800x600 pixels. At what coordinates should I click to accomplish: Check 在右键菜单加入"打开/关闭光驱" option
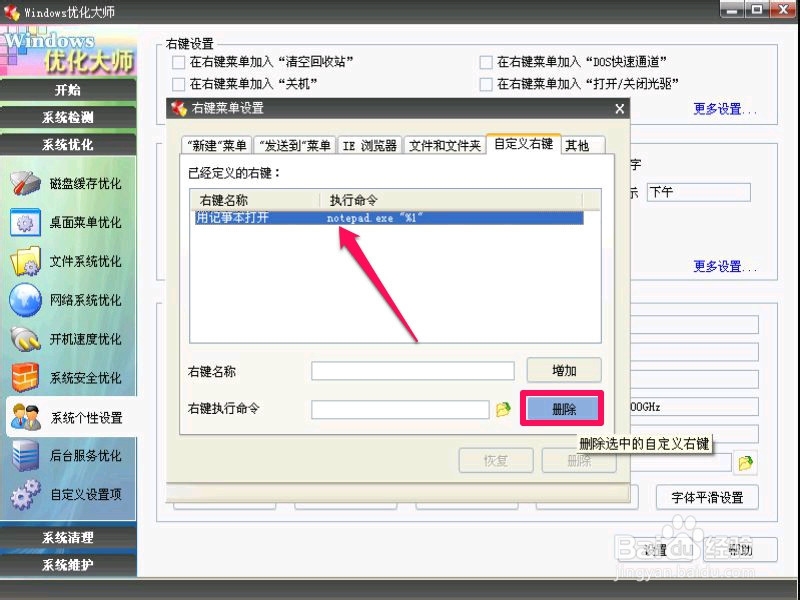[486, 84]
